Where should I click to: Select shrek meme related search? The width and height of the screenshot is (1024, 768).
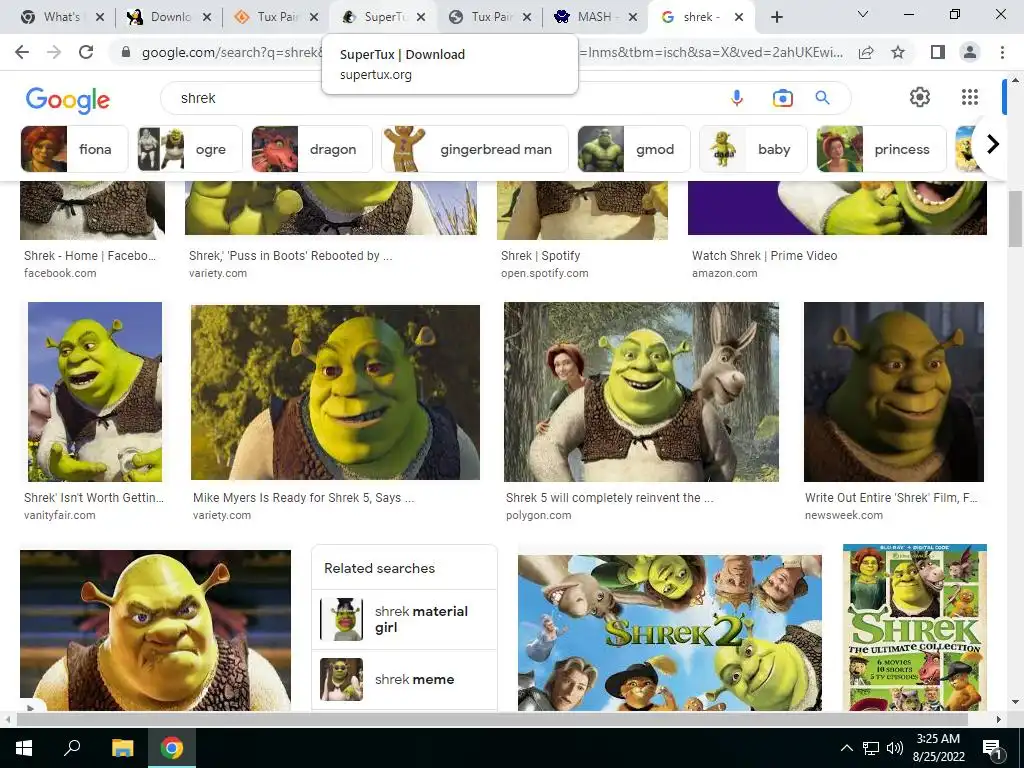404,679
